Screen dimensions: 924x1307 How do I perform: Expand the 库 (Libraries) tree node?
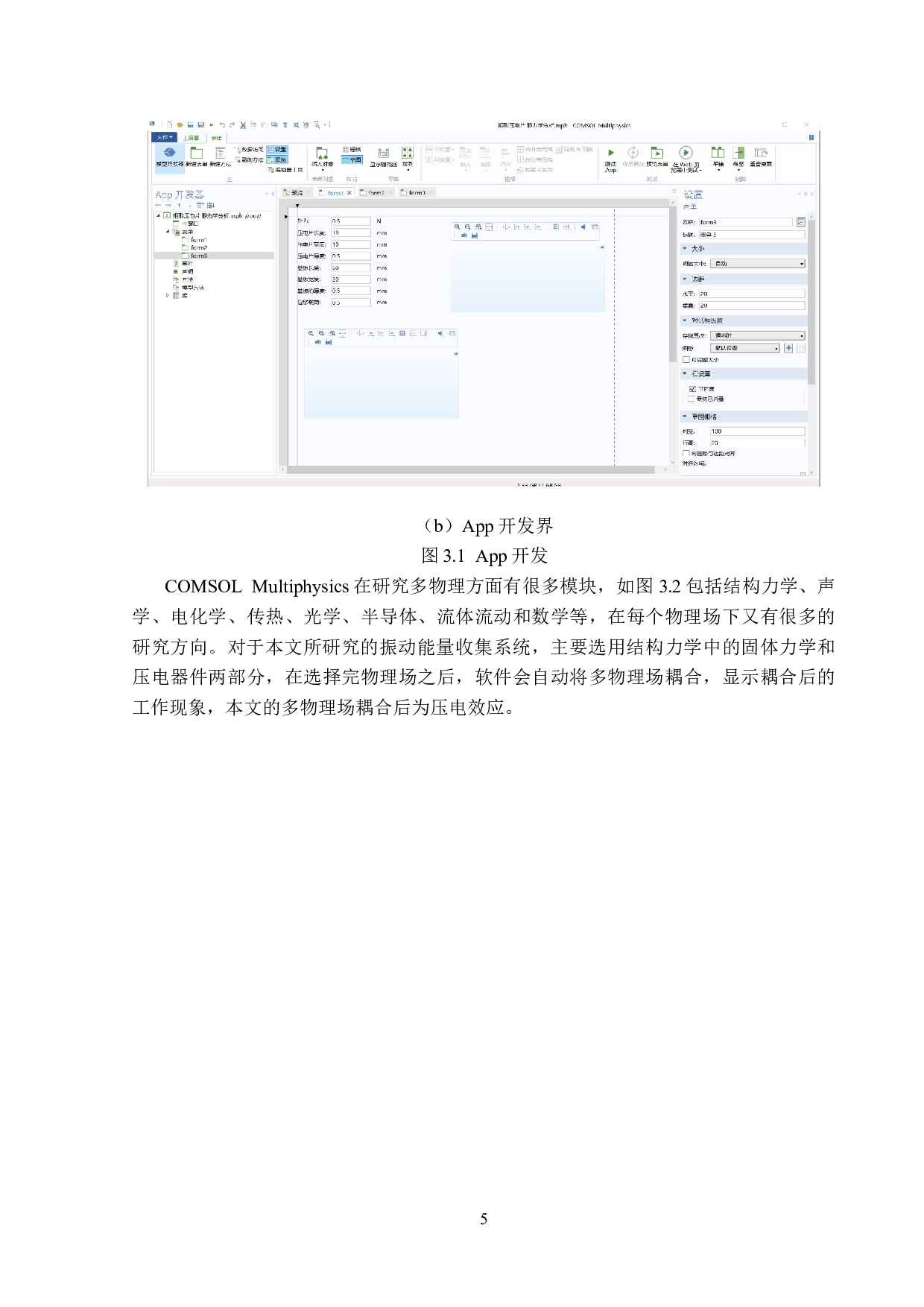pos(168,296)
